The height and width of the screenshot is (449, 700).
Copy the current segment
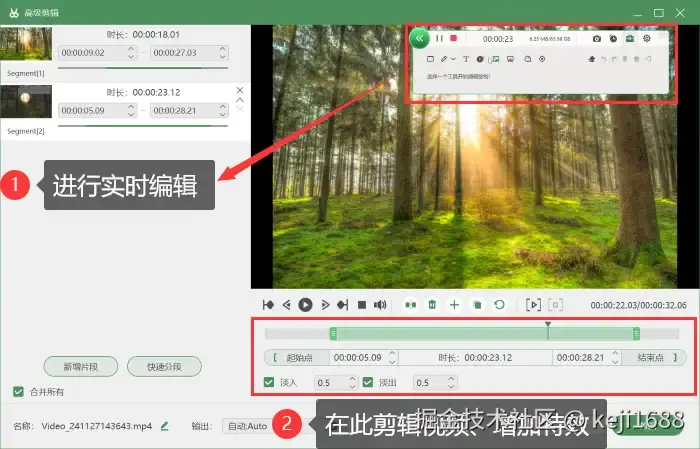477,305
